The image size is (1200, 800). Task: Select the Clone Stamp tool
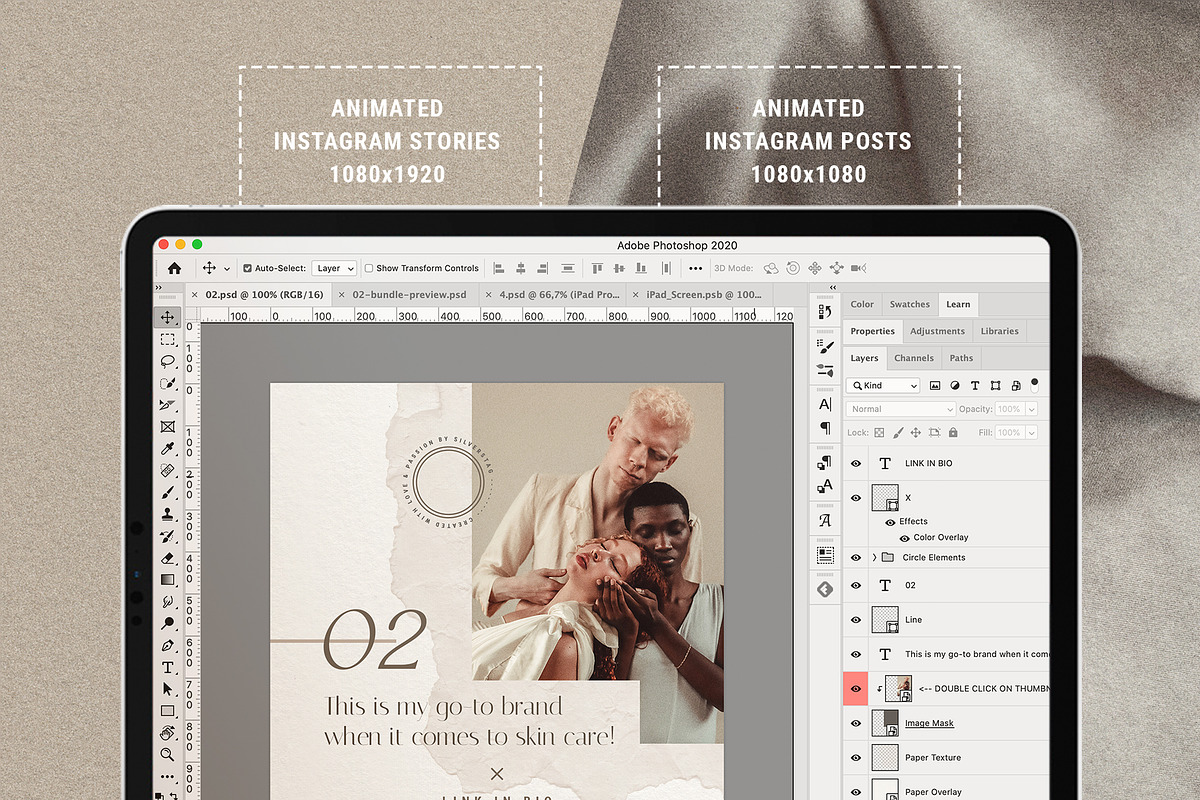pyautogui.click(x=167, y=515)
